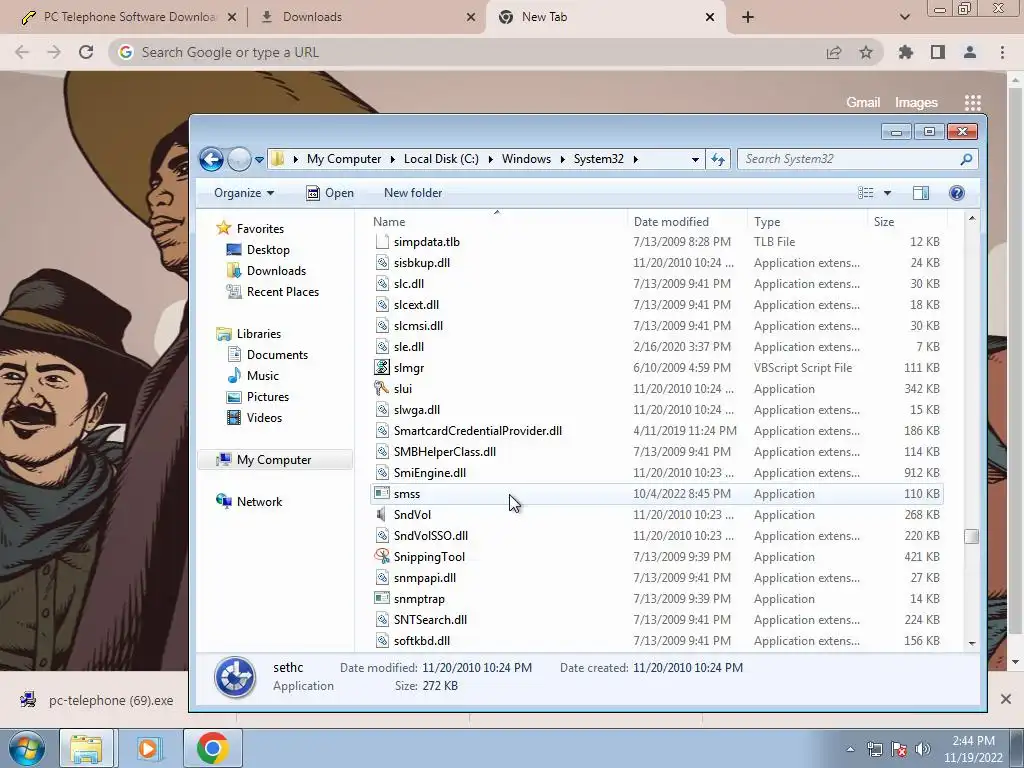Click the Windows Start button
The height and width of the screenshot is (768, 1024).
click(27, 748)
